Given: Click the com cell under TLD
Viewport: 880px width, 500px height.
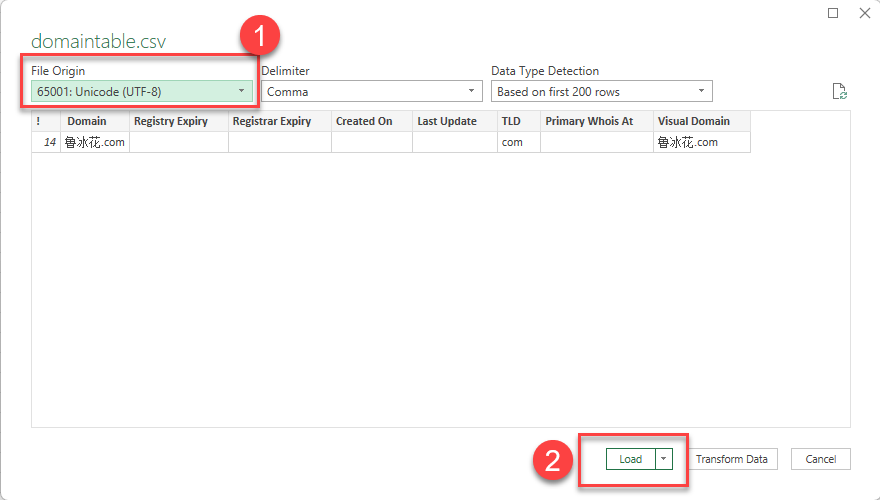Looking at the screenshot, I should 519,142.
